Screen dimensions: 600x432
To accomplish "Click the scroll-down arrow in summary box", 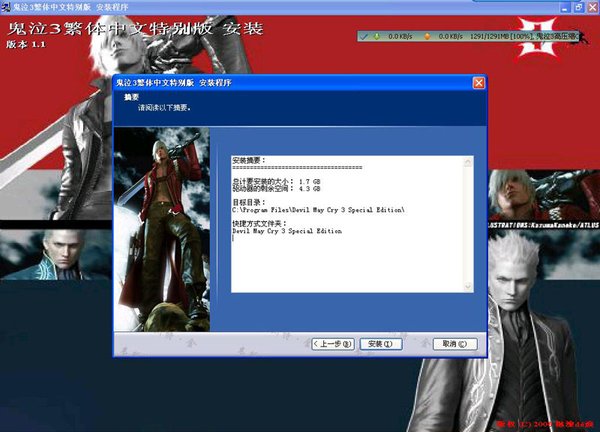I will [x=468, y=286].
